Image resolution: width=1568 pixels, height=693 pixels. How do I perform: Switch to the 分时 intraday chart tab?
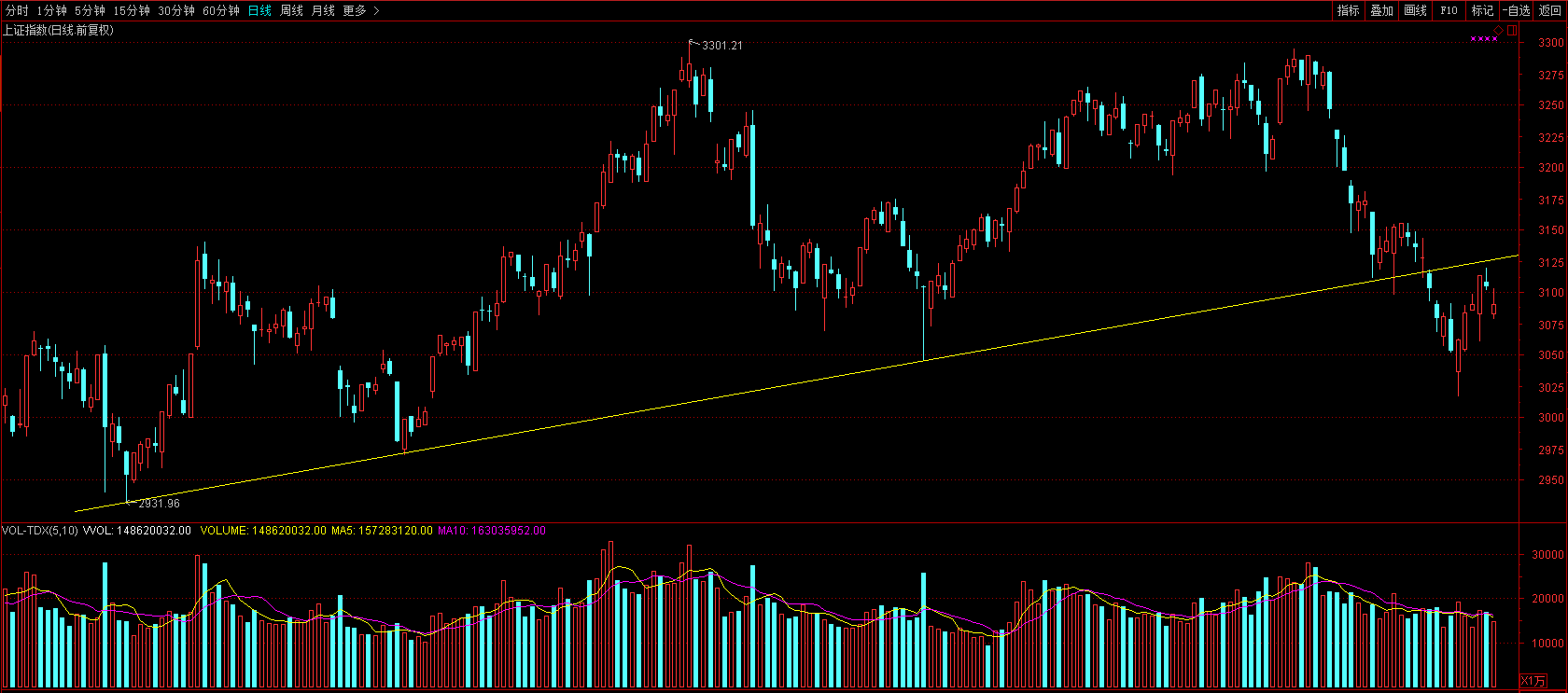[17, 10]
